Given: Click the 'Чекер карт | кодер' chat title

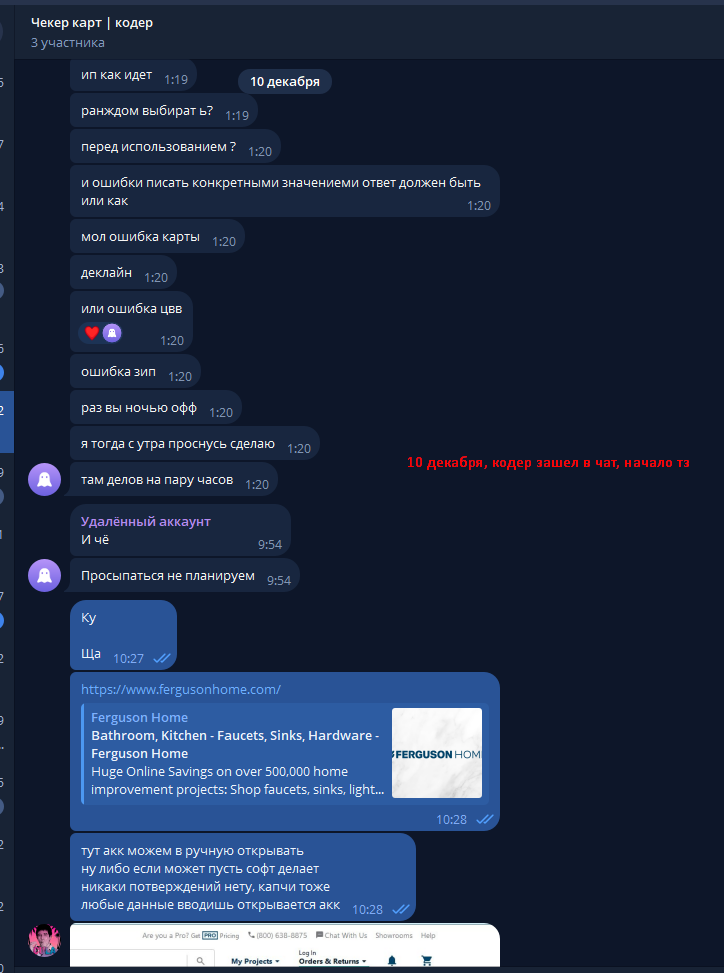Looking at the screenshot, I should (x=92, y=23).
